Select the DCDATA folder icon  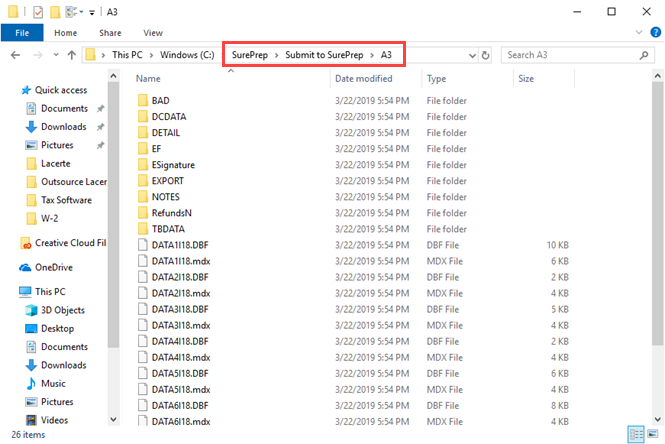[143, 117]
